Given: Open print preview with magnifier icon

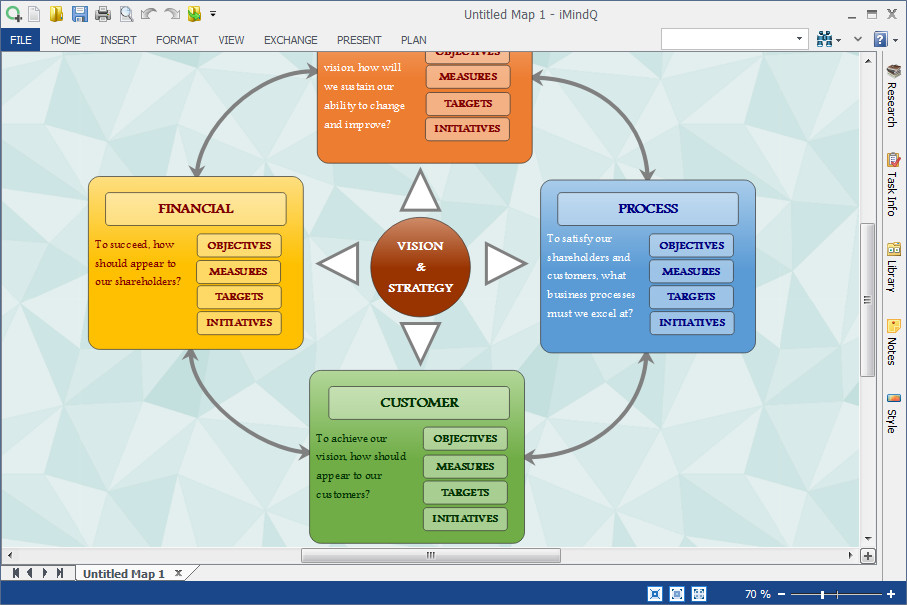Looking at the screenshot, I should (x=126, y=13).
